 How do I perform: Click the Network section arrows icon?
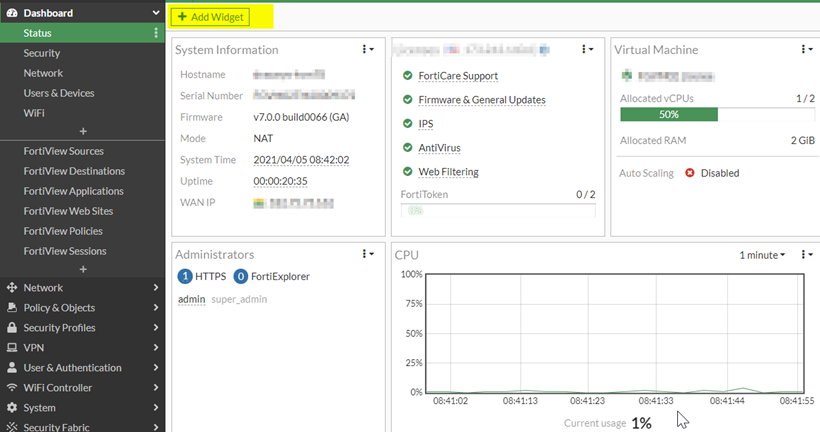(12, 288)
